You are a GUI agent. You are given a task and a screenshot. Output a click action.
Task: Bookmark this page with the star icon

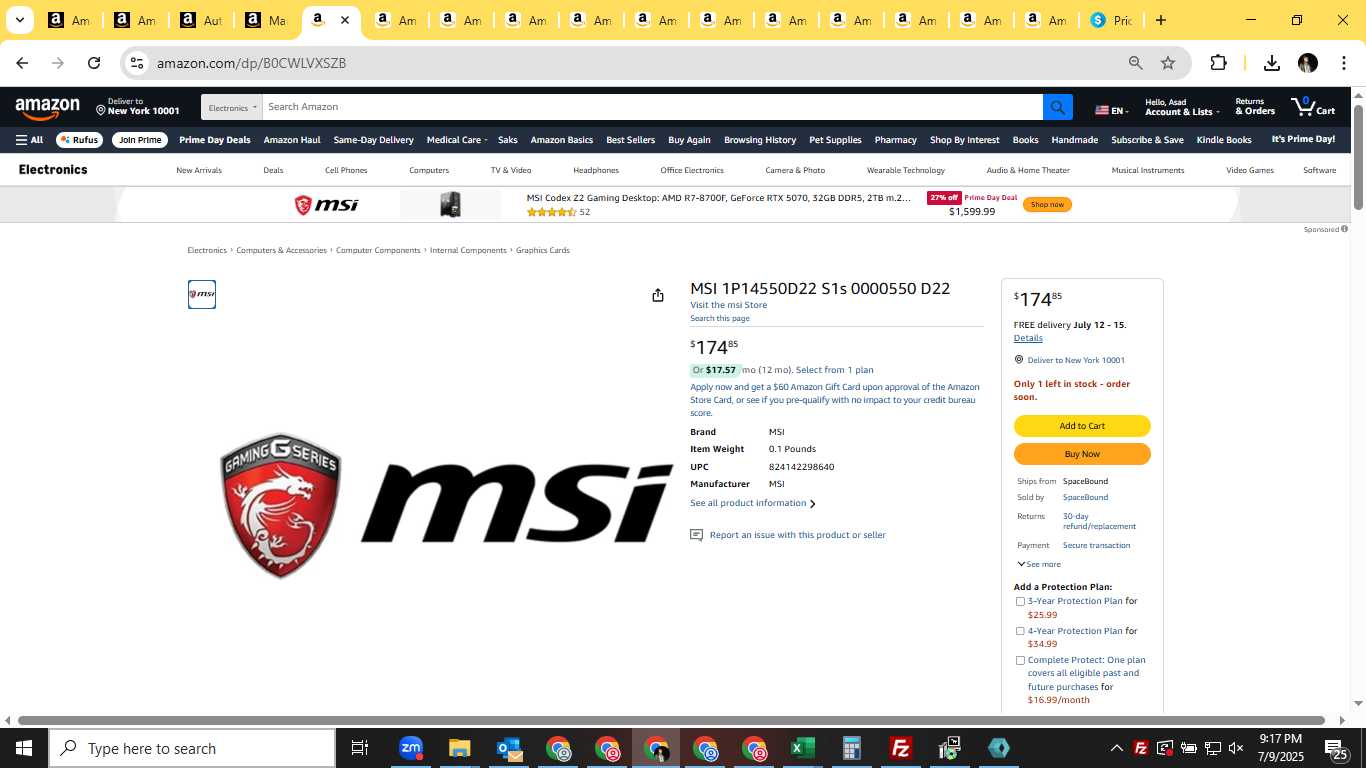[x=1168, y=63]
